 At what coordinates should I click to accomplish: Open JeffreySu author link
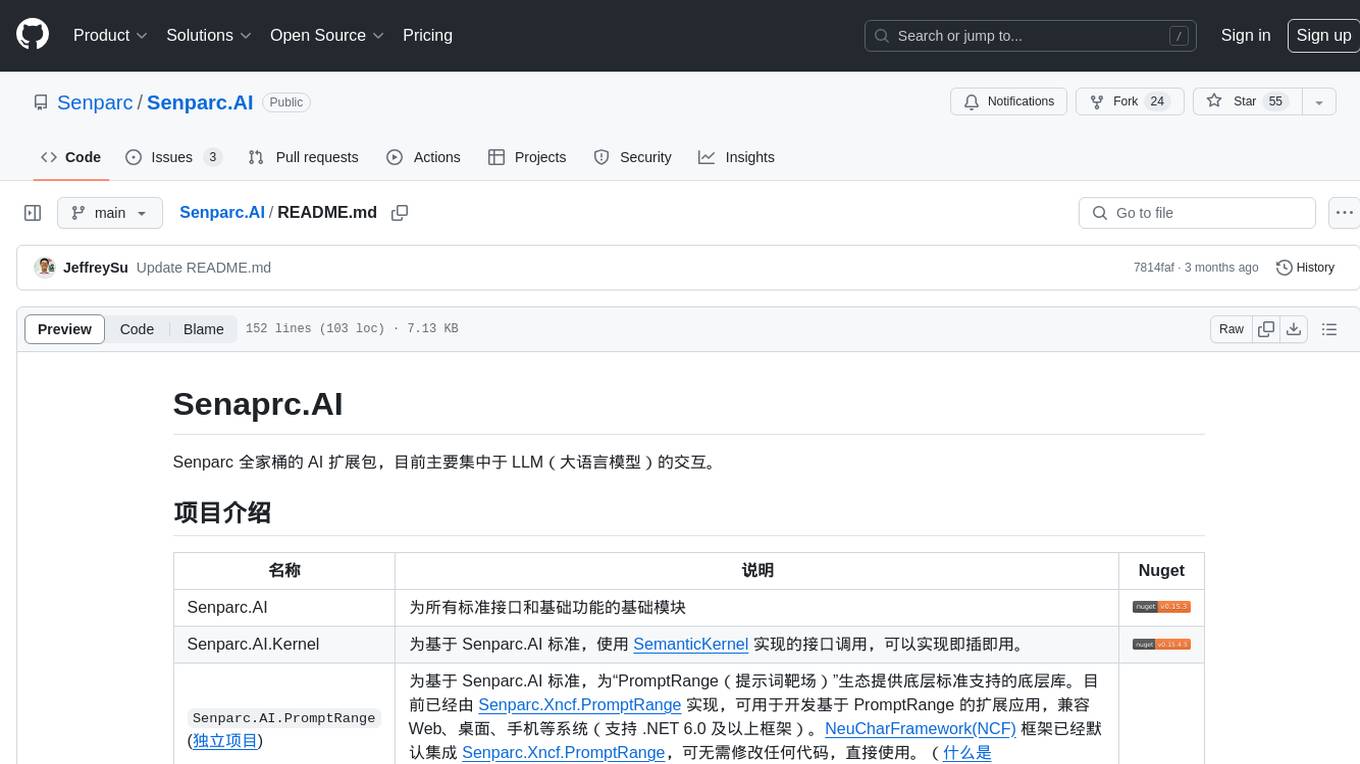95,267
